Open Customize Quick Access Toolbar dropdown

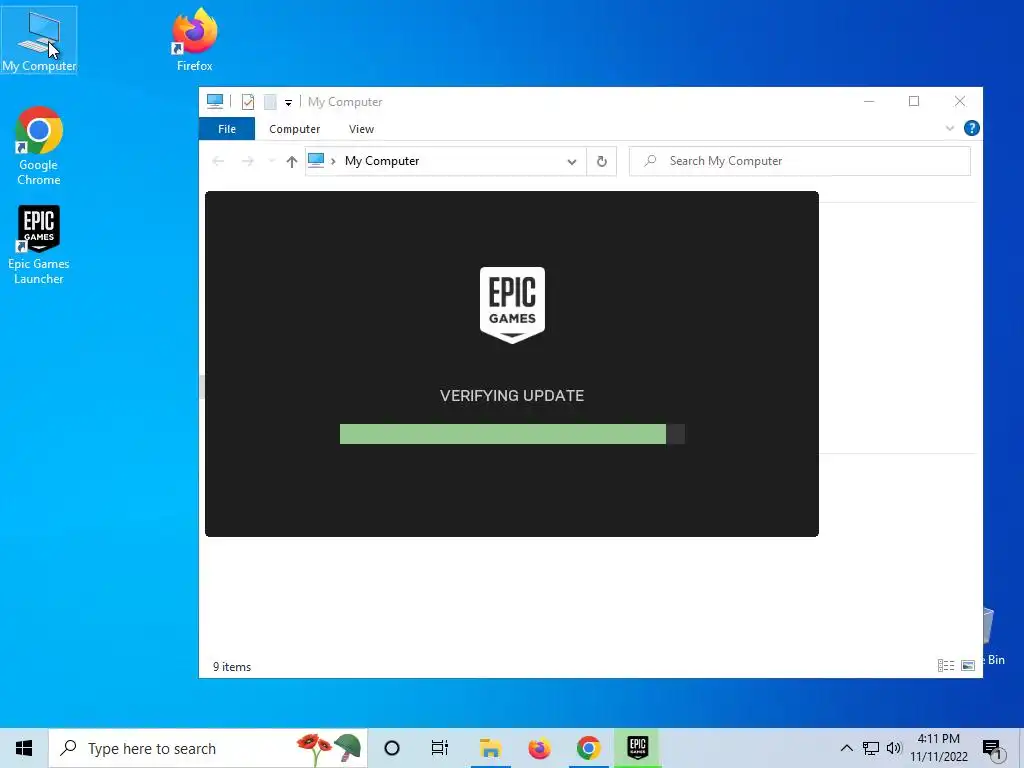click(288, 103)
